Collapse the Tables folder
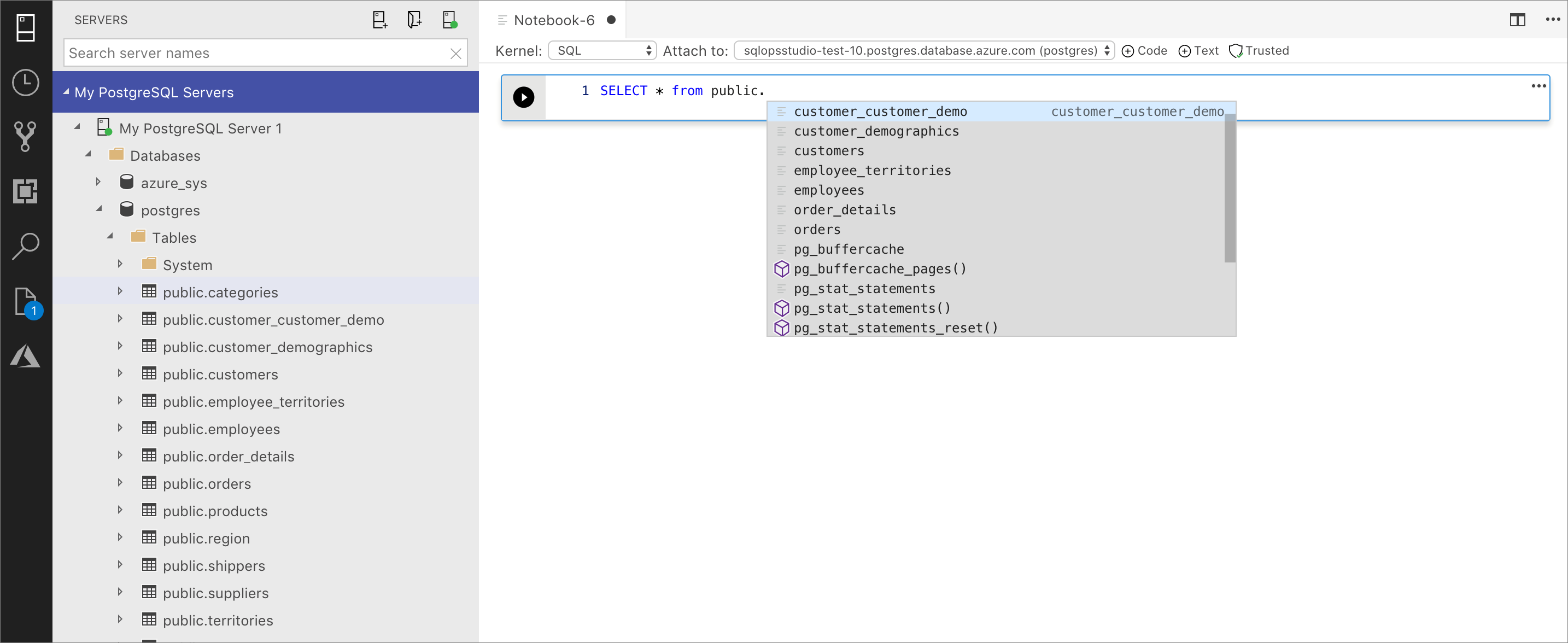 110,237
